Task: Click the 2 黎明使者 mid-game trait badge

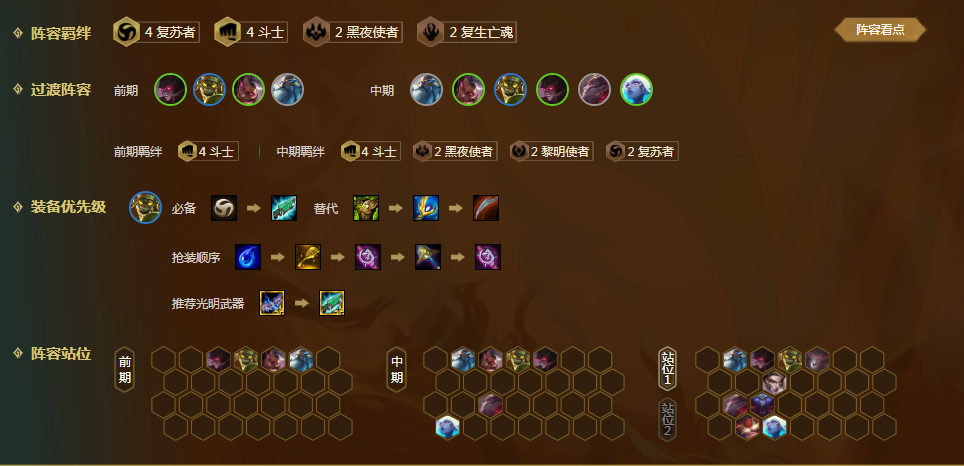Action: [x=551, y=151]
